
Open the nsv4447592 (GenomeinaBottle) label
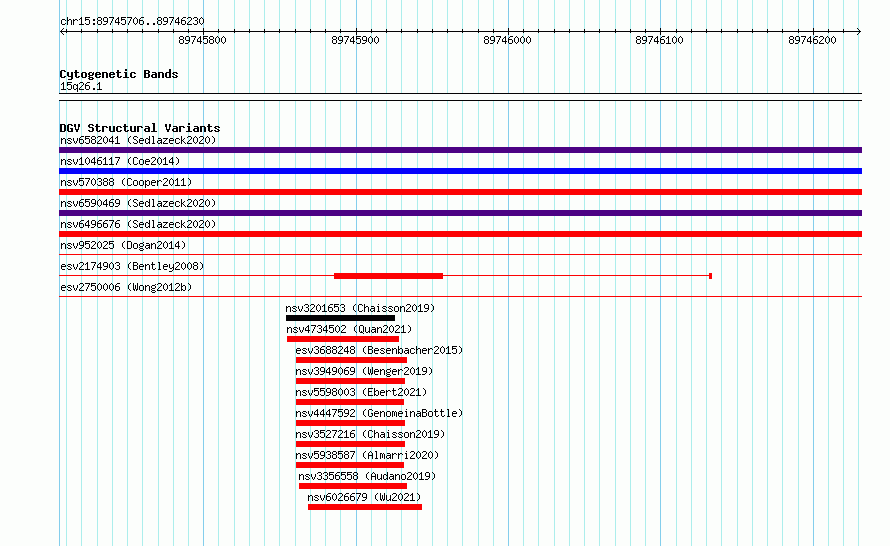379,413
